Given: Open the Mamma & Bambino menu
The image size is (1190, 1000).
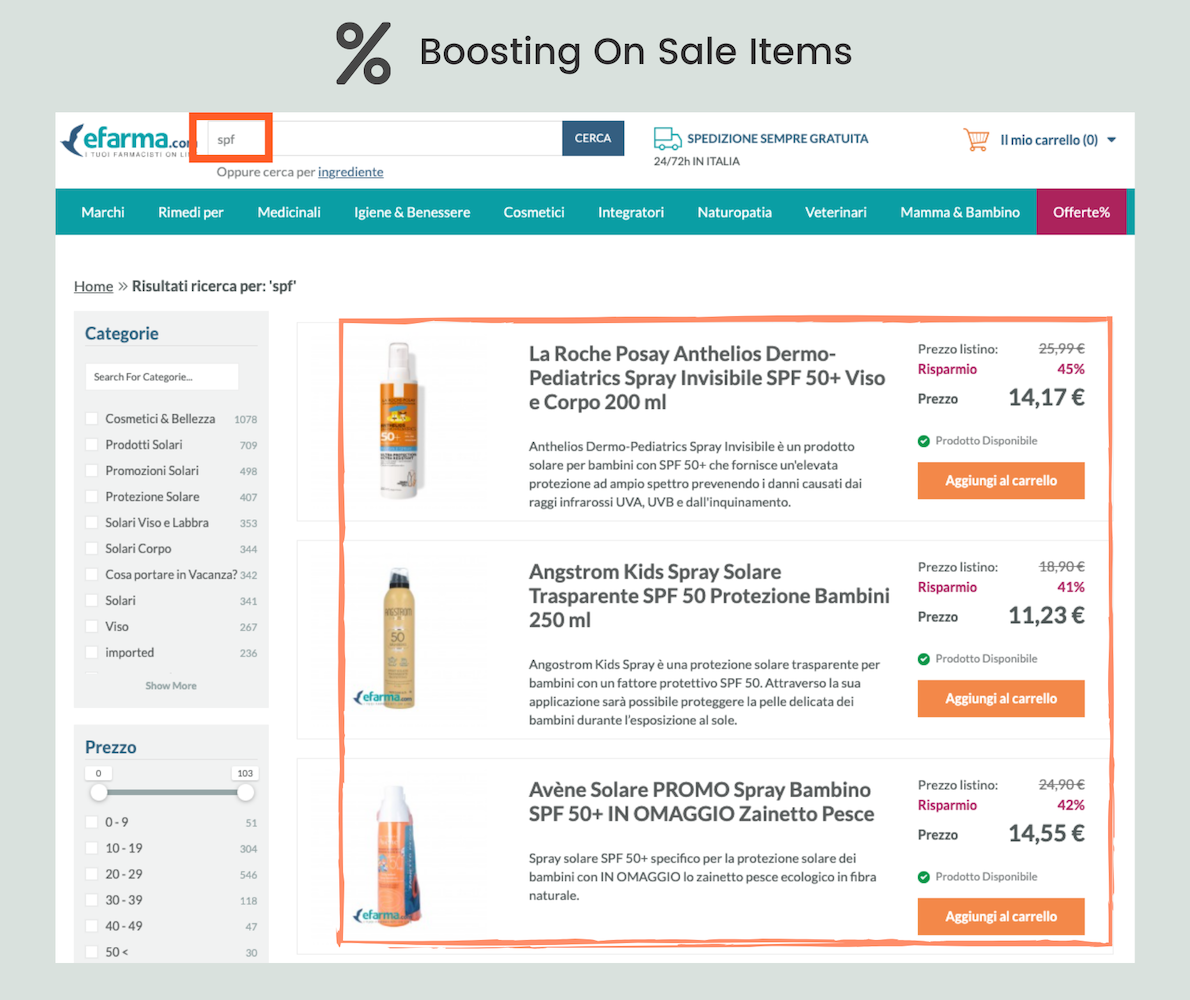Looking at the screenshot, I should tap(960, 212).
